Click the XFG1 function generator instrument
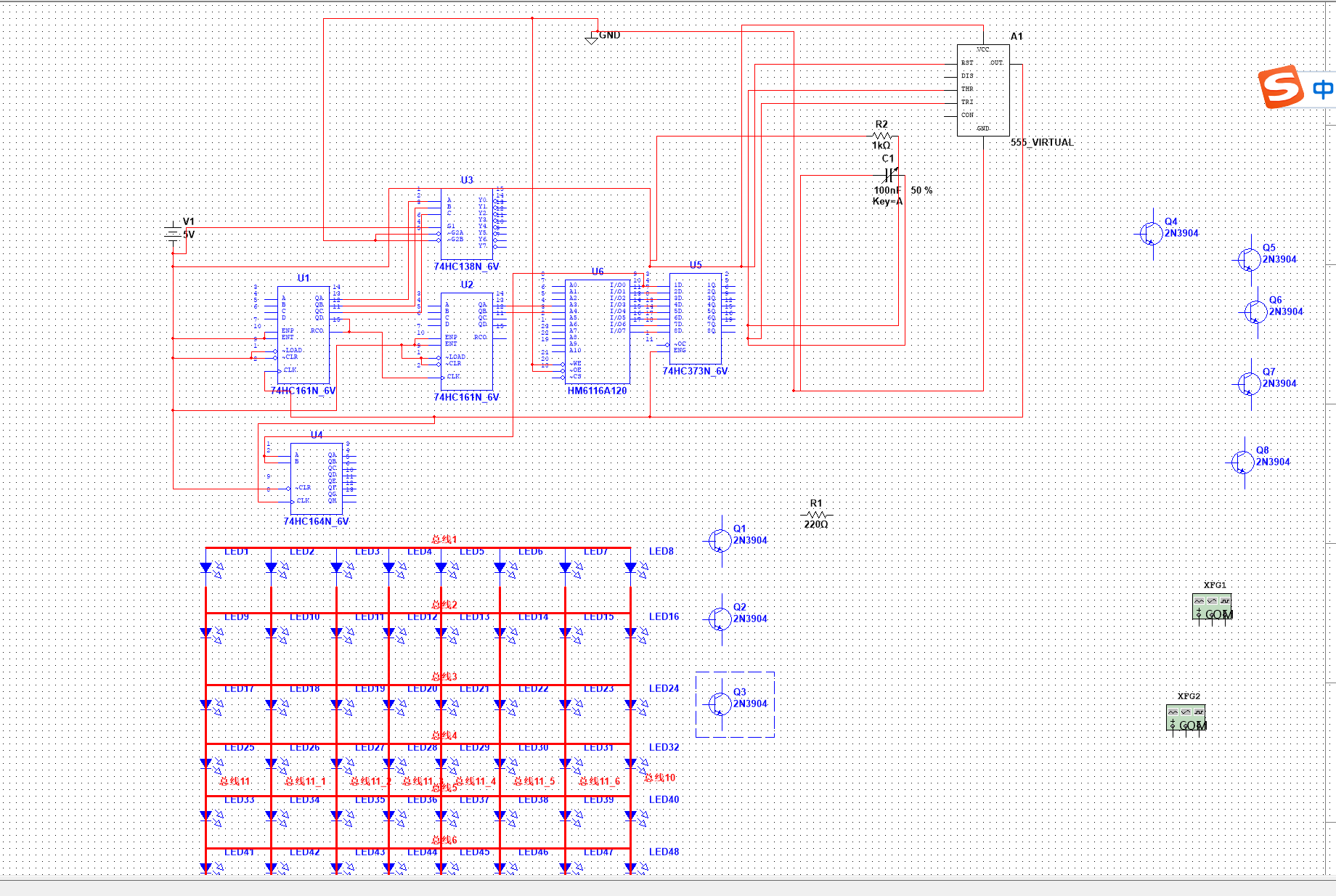 pyautogui.click(x=1212, y=607)
